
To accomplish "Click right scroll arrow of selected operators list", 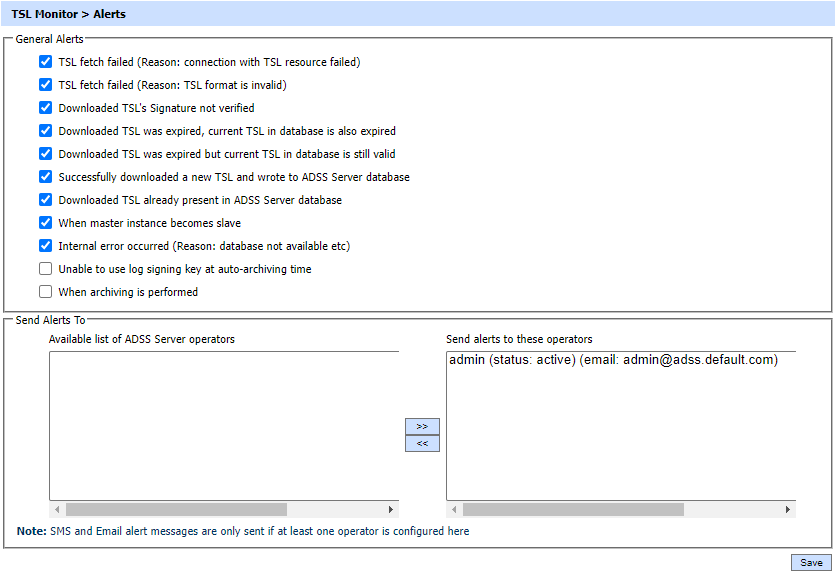I will (x=789, y=510).
